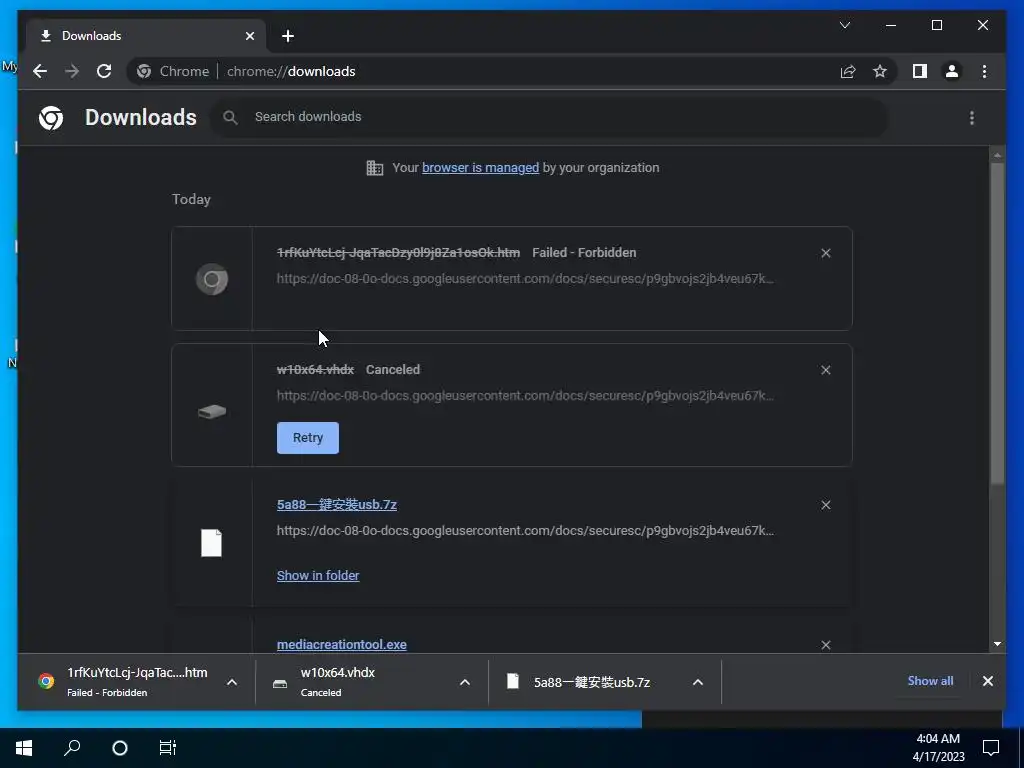Remove the Failed - Forbidden htm entry
1024x768 pixels.
click(825, 253)
